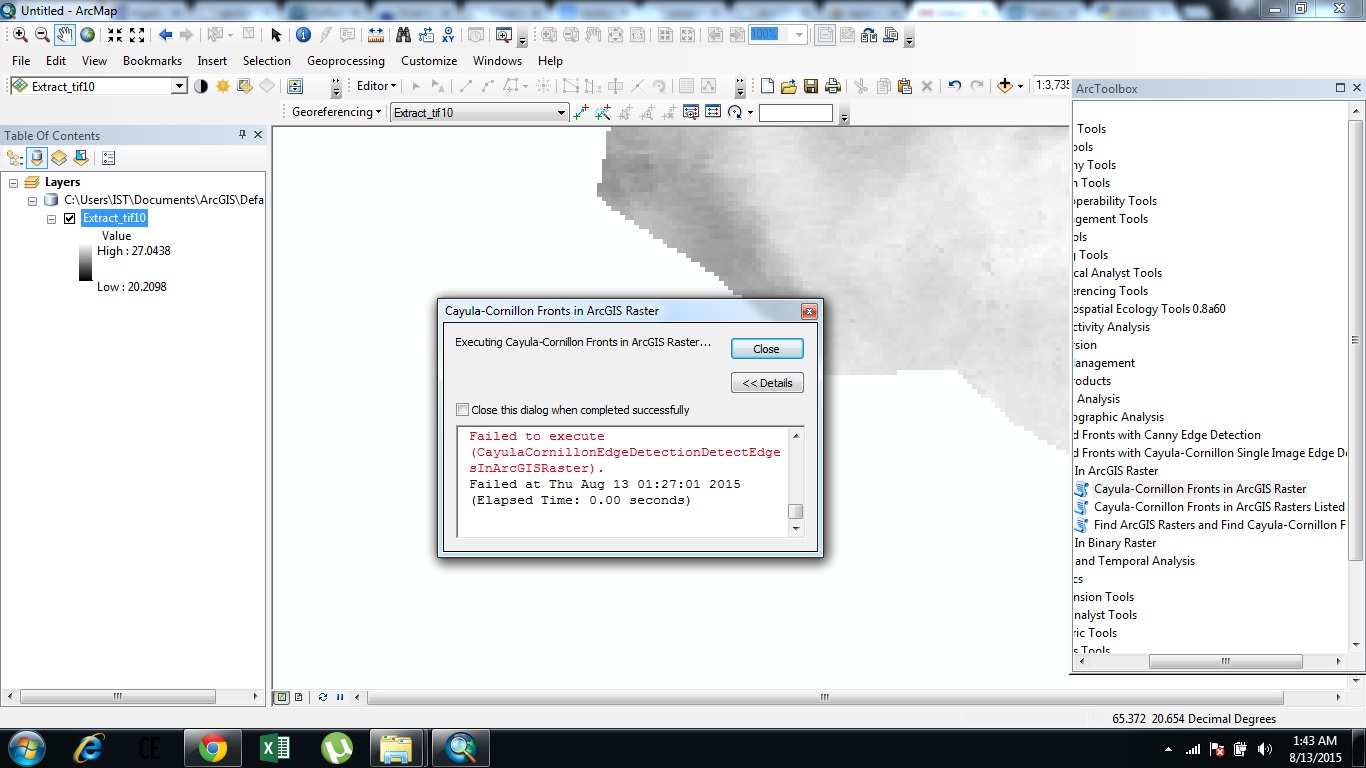Click the georeferencing rotation value field
This screenshot has height=768, width=1366.
795,113
